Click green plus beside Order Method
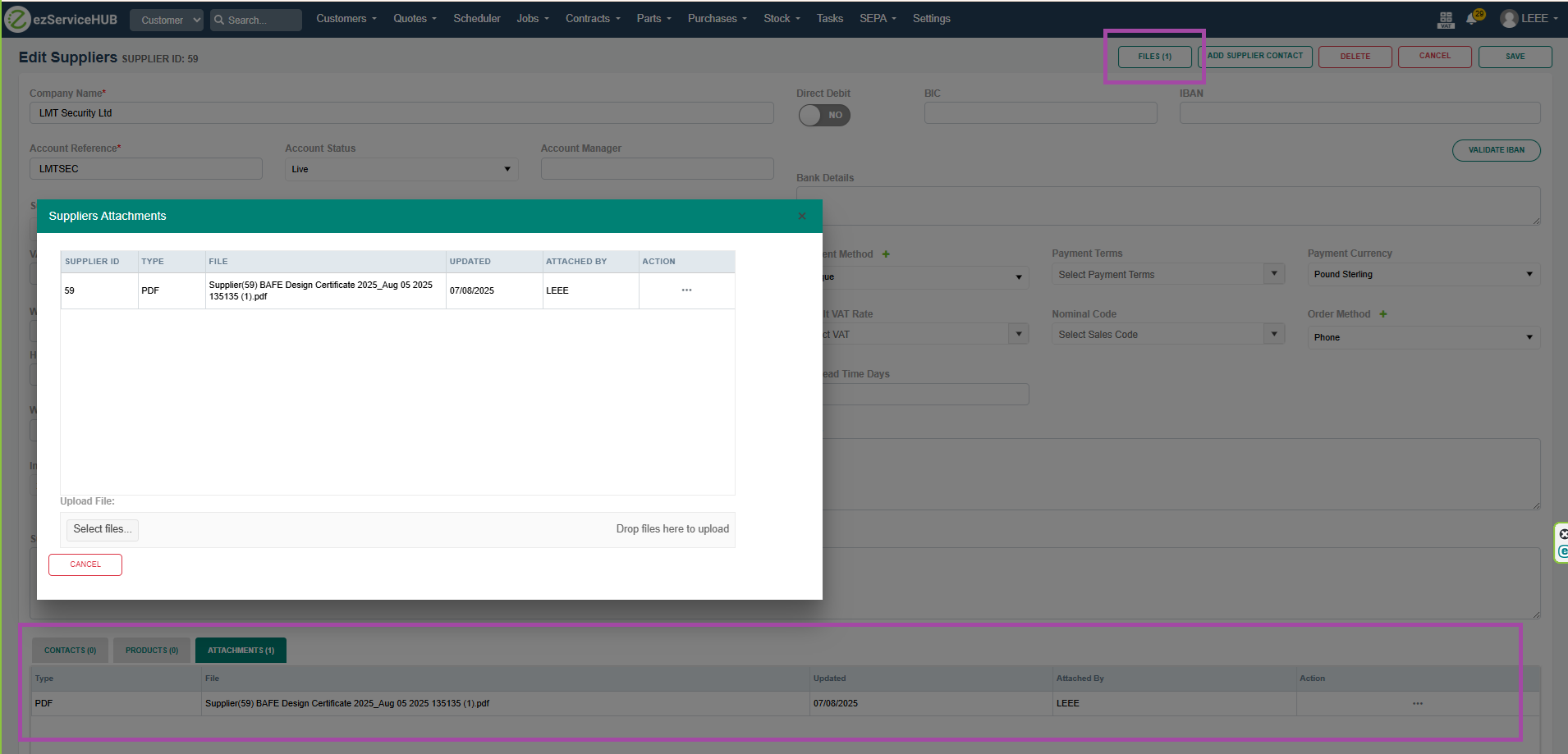1568x754 pixels. [x=1383, y=314]
